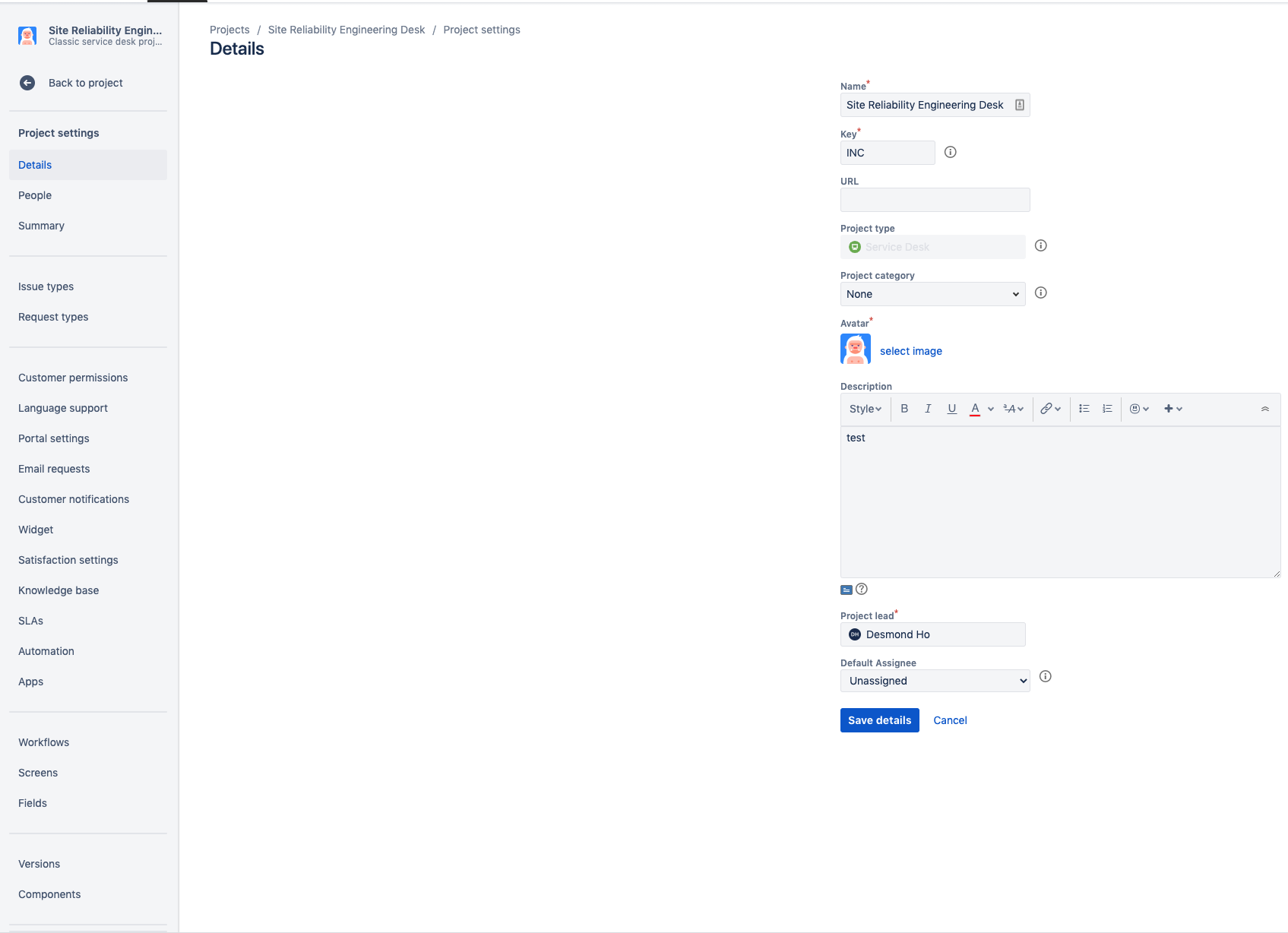Open the SLAs settings page
Image resolution: width=1288 pixels, height=933 pixels.
pos(30,621)
